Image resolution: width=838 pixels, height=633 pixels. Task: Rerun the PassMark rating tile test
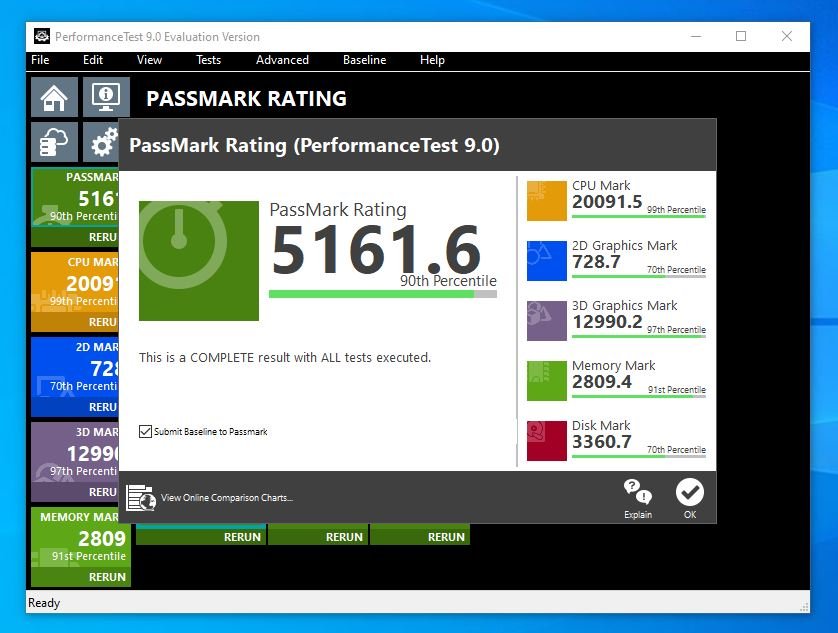(75, 237)
